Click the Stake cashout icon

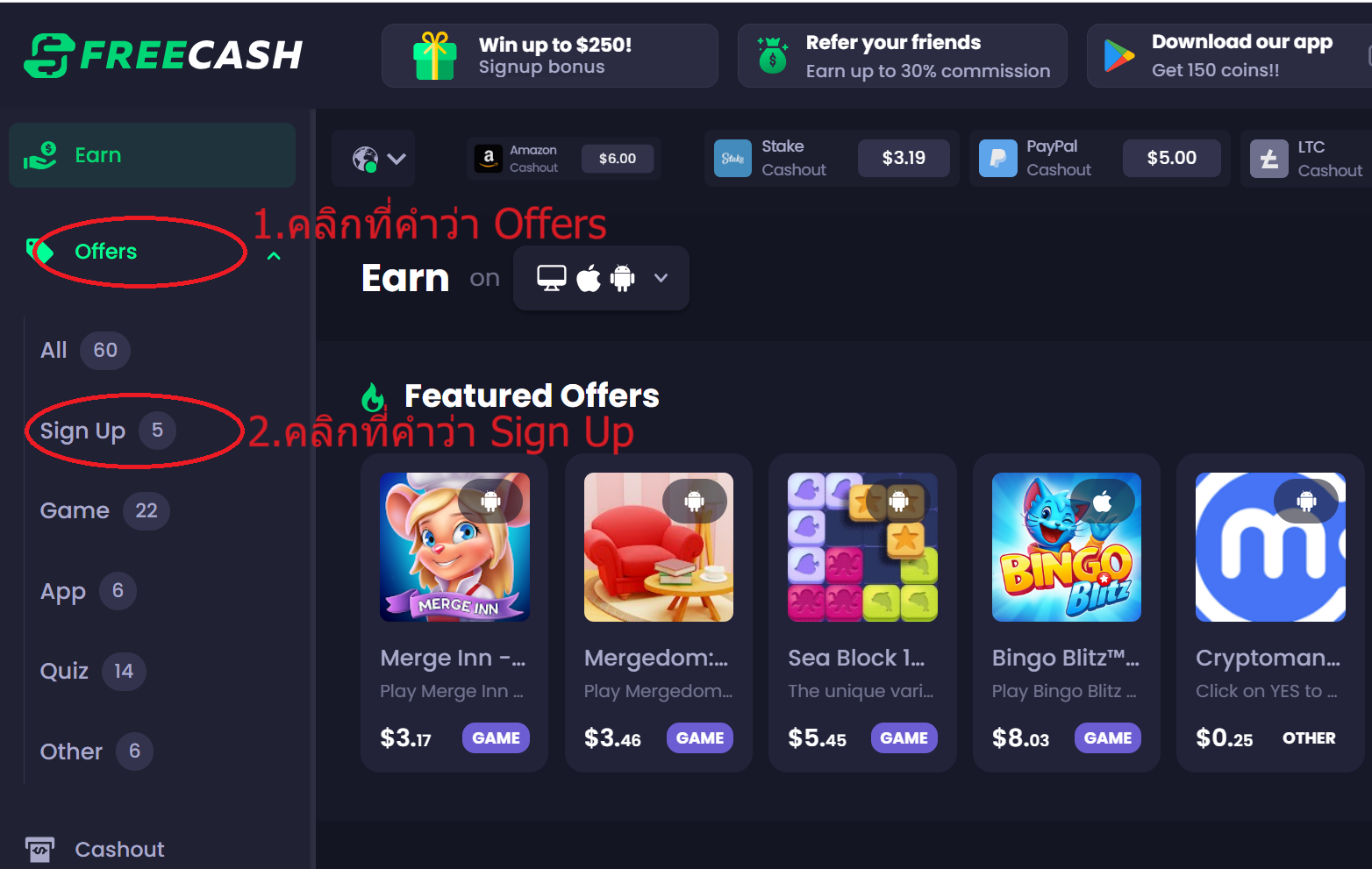coord(732,159)
